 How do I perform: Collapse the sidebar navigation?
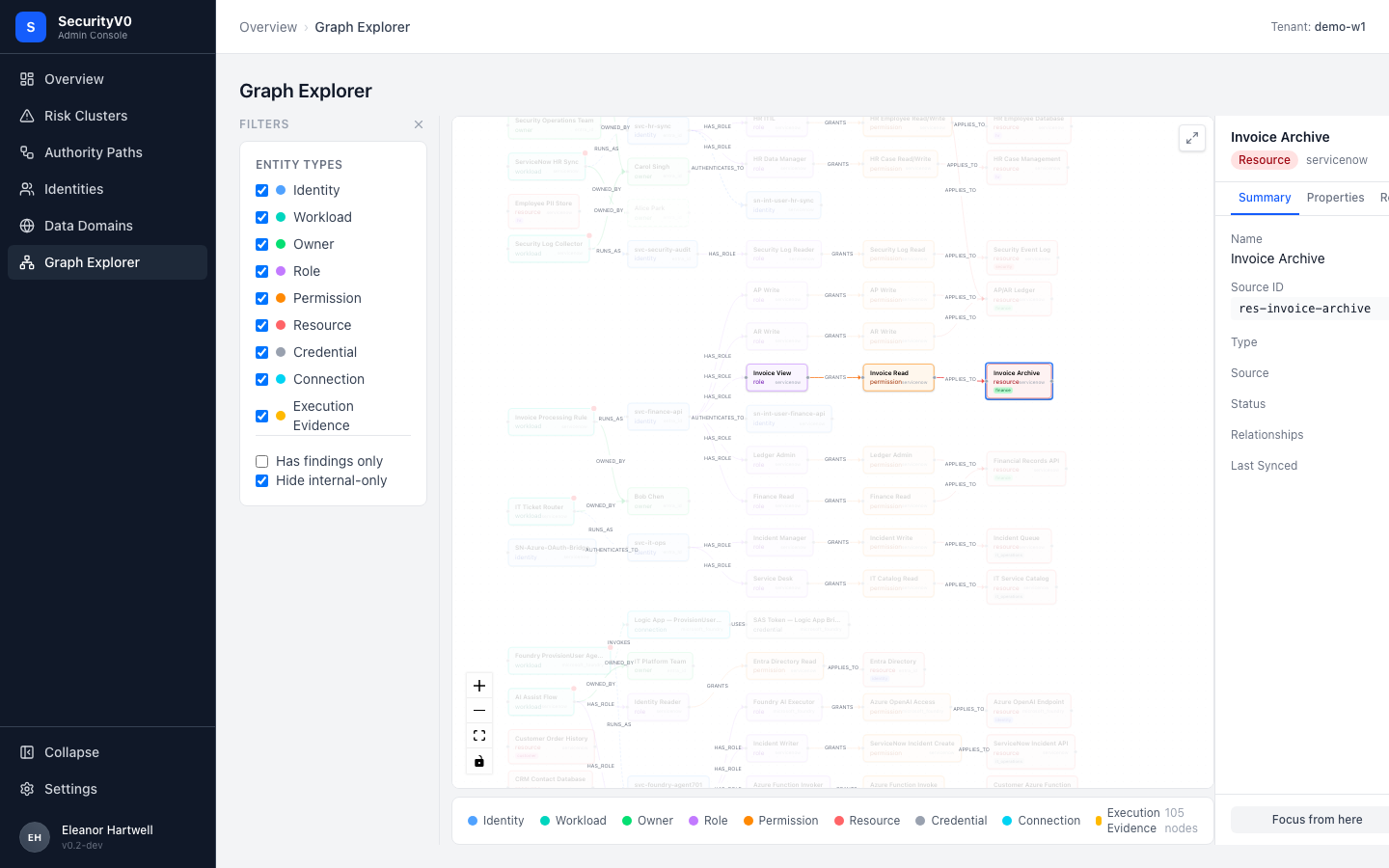pyautogui.click(x=107, y=752)
